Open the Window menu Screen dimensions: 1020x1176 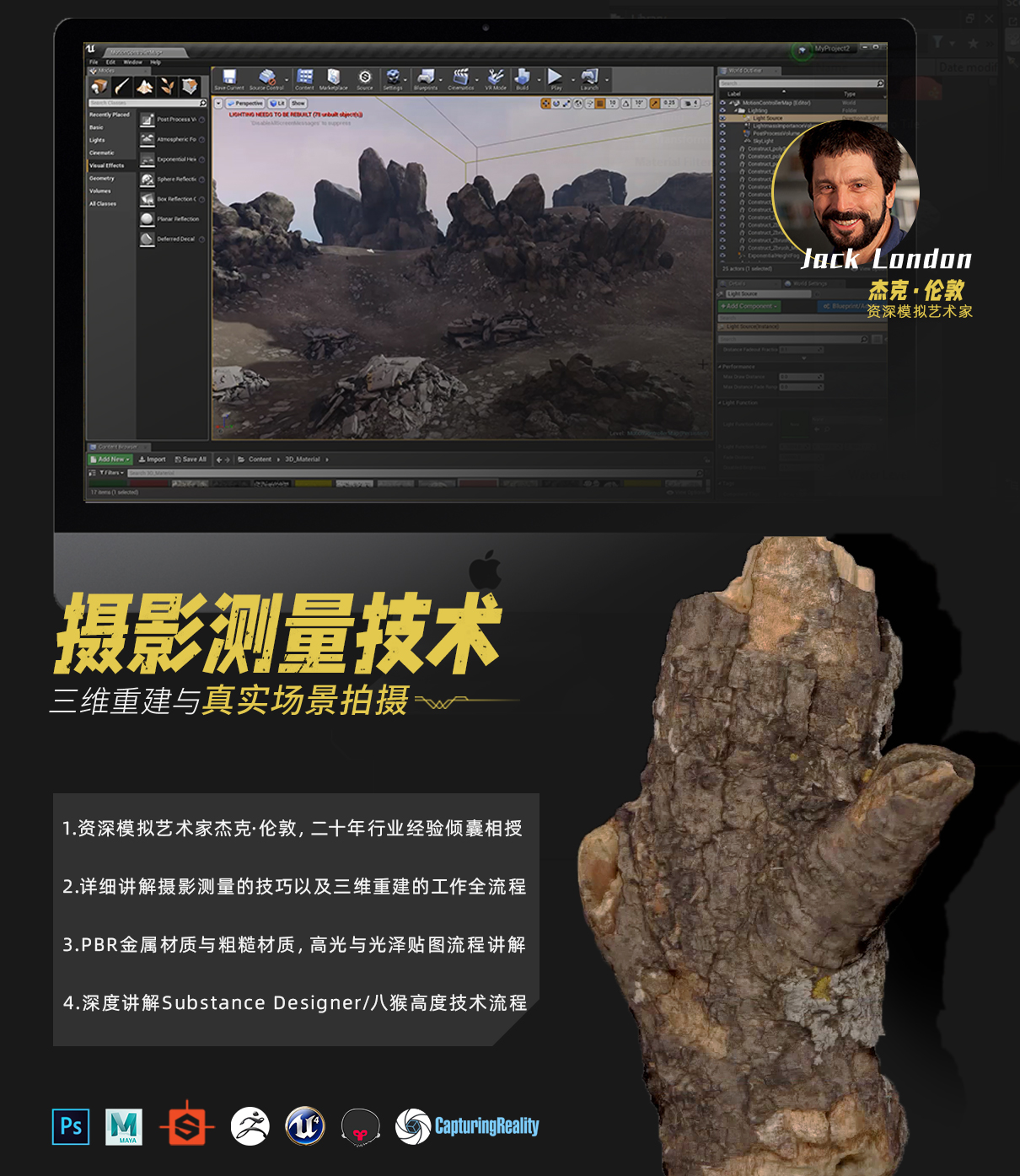click(x=133, y=62)
